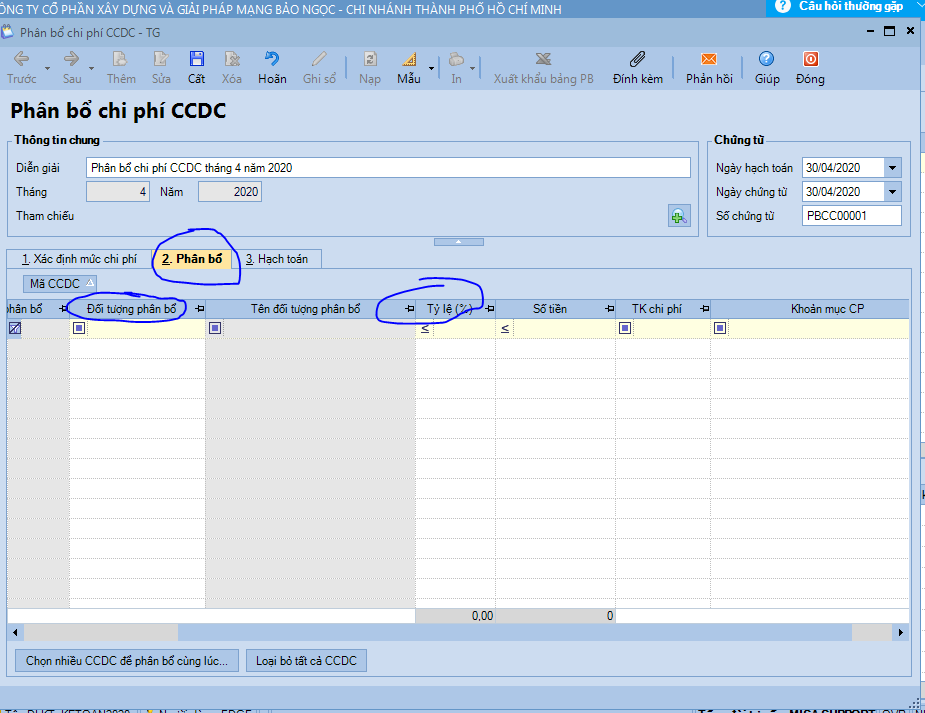Toggle the filter operator under TK chi phí
This screenshot has height=713, width=925.
click(x=625, y=328)
